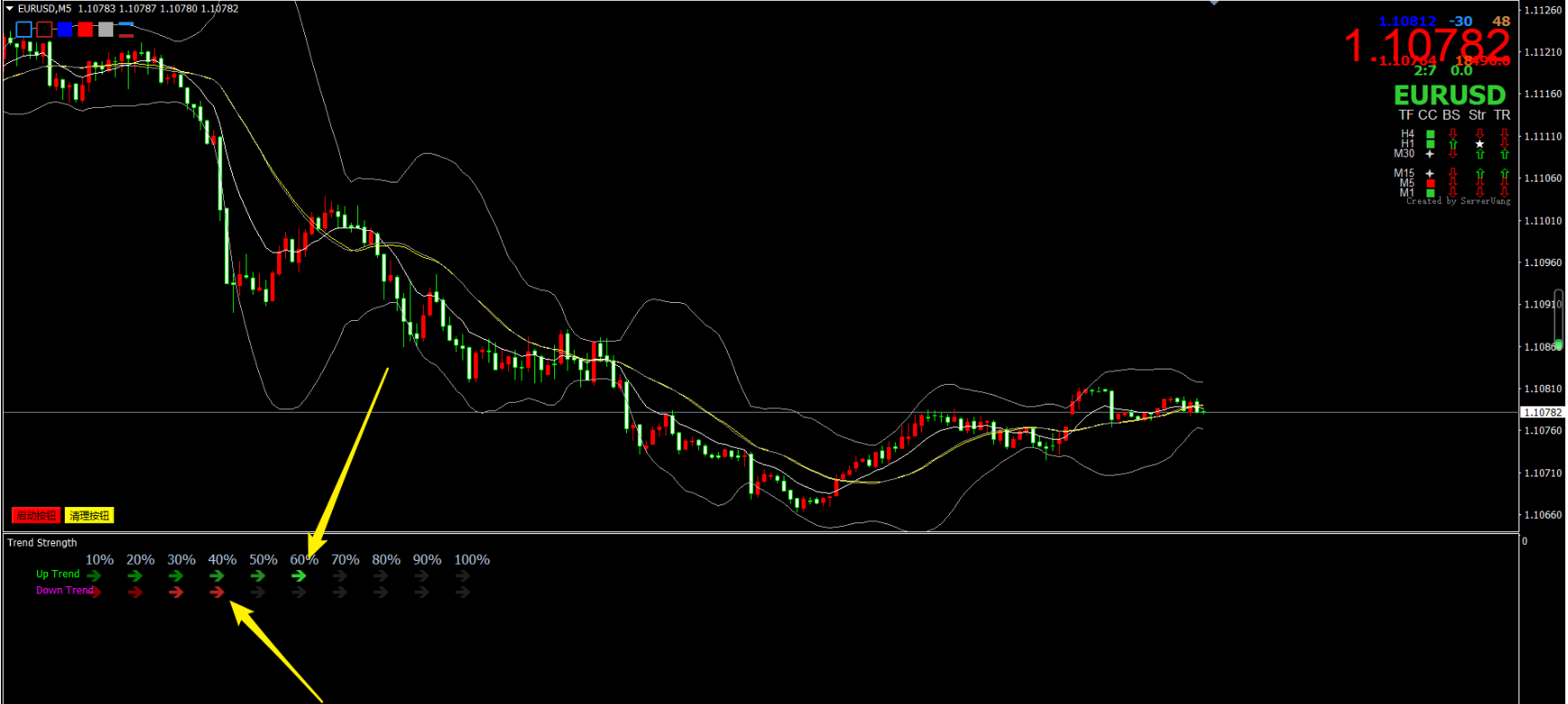Click the large green EURUSD symbol label
Viewport: 1568px width, 704px height.
click(1449, 95)
